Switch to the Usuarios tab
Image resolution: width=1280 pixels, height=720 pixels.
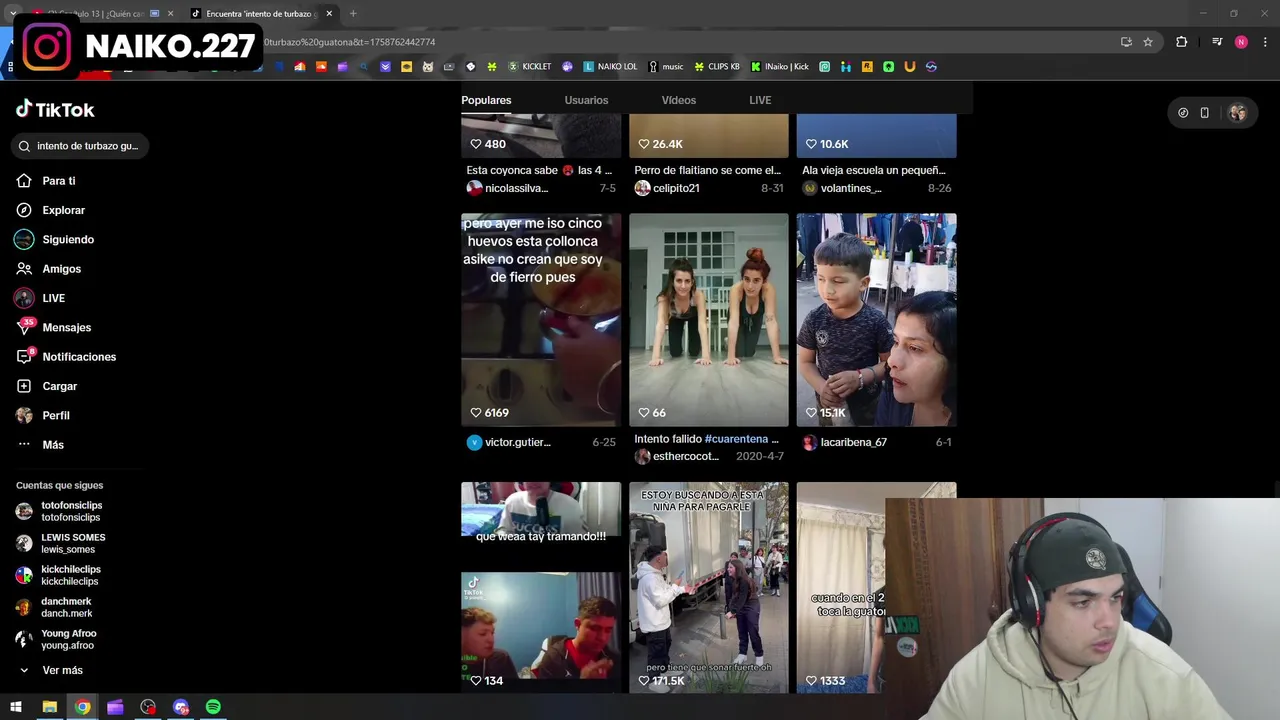pos(586,100)
